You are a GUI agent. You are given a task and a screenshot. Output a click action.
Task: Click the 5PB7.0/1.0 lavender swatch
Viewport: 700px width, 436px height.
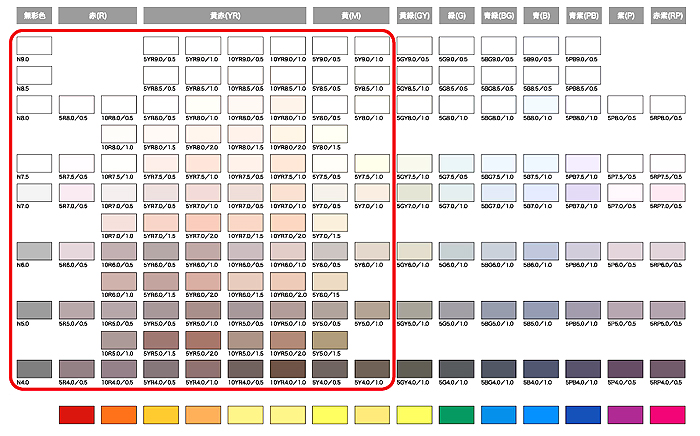(x=582, y=192)
